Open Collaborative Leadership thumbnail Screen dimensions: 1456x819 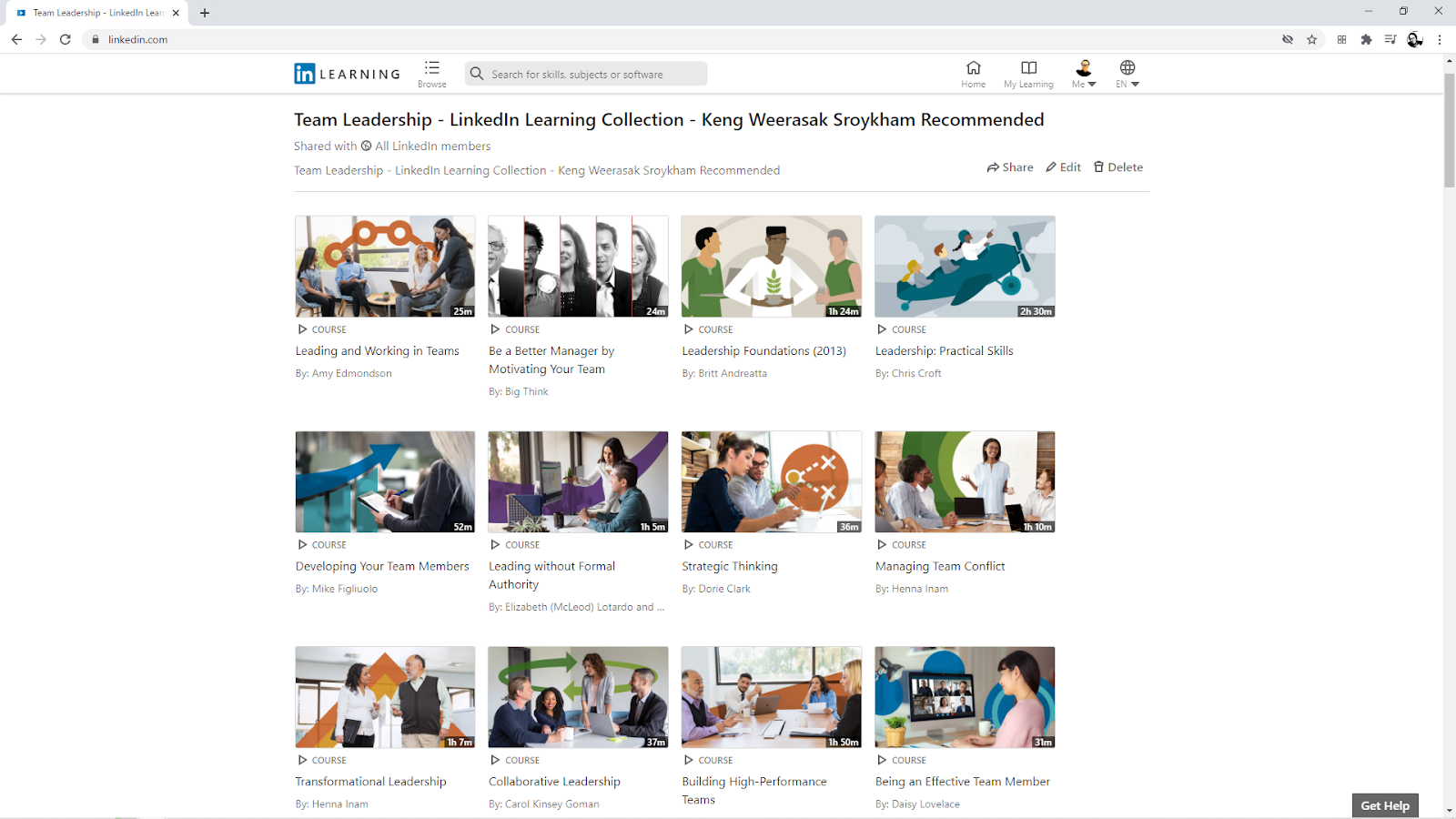point(578,698)
